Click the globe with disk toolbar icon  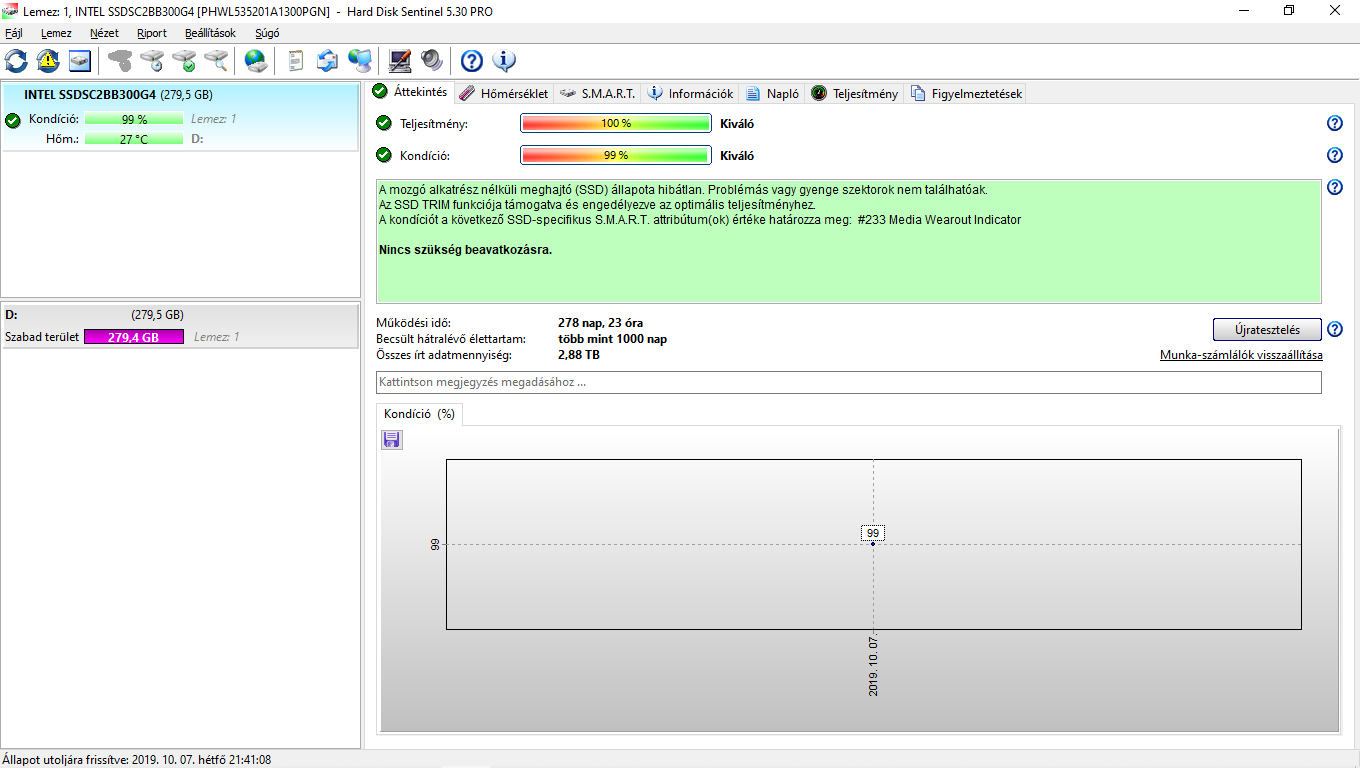point(257,61)
